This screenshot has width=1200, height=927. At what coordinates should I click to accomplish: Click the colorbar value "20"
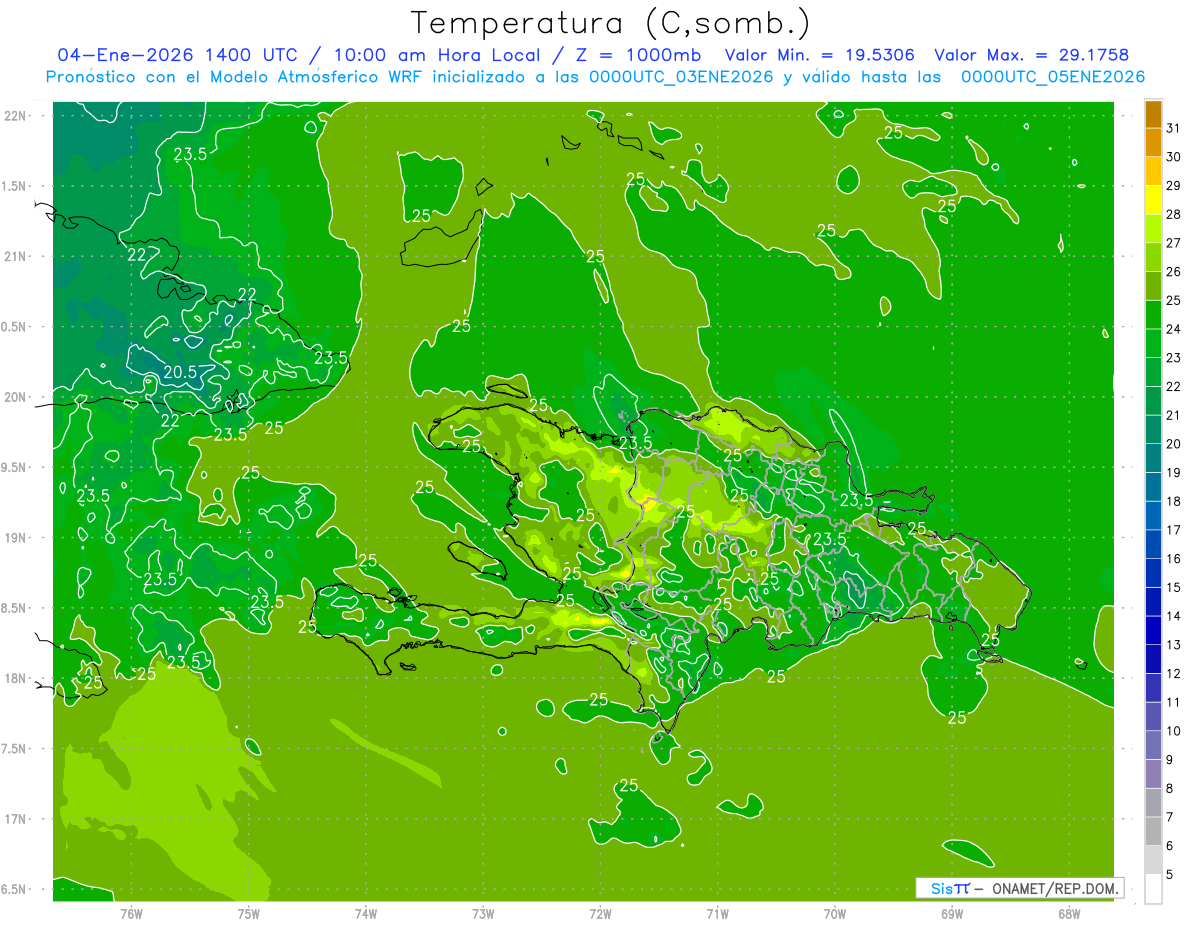[1174, 444]
